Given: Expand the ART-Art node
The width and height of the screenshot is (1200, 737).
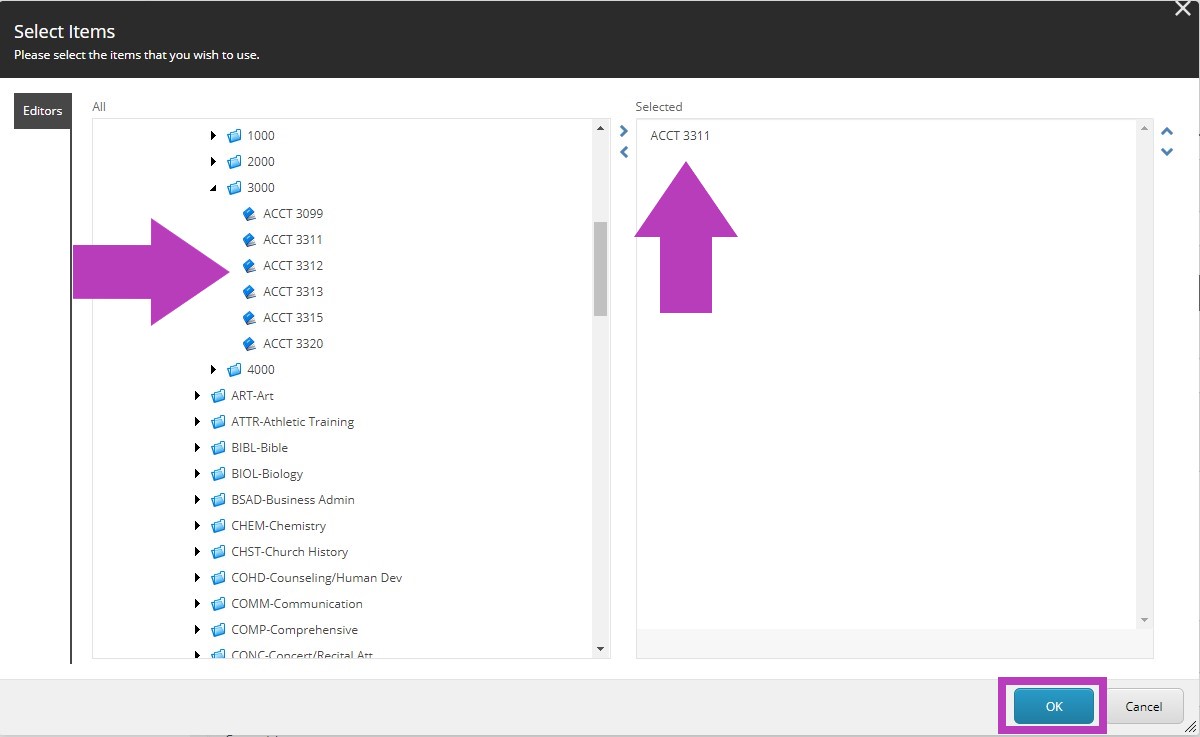Looking at the screenshot, I should tap(198, 395).
